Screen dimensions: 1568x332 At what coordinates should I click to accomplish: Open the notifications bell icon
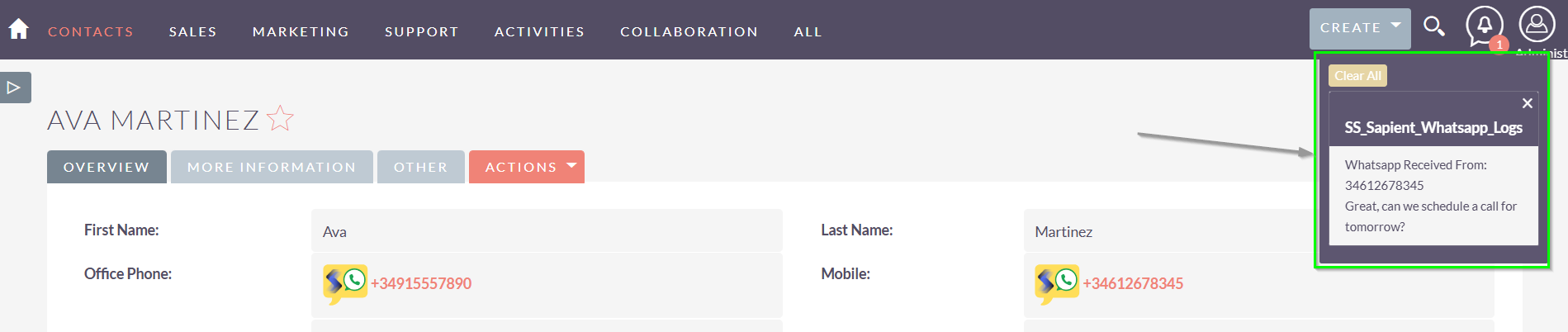(x=1484, y=26)
